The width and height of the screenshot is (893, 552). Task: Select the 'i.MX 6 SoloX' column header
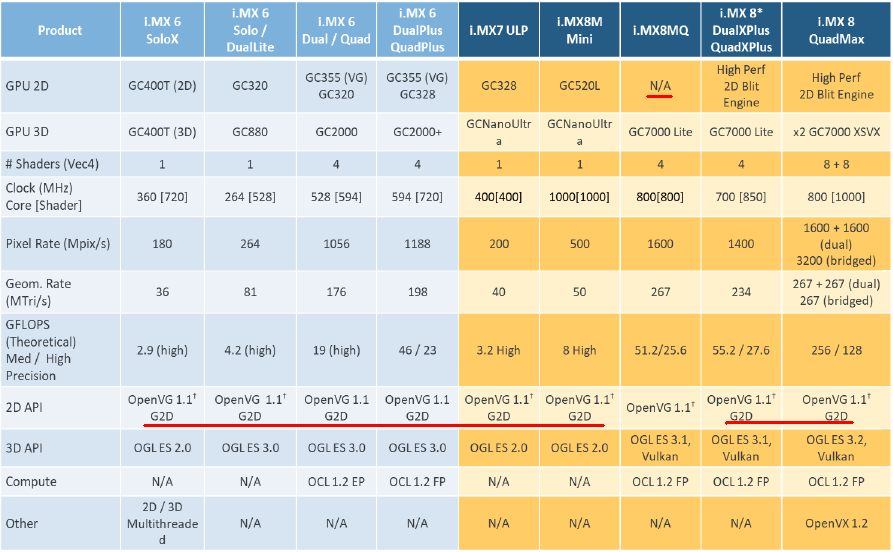pyautogui.click(x=162, y=30)
